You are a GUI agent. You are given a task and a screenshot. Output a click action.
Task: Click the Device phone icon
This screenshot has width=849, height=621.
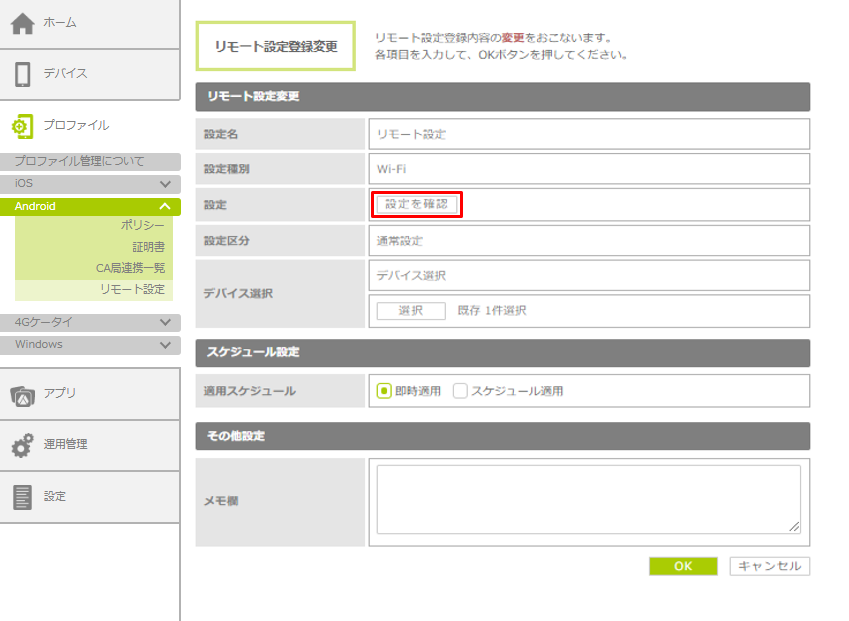pos(22,74)
